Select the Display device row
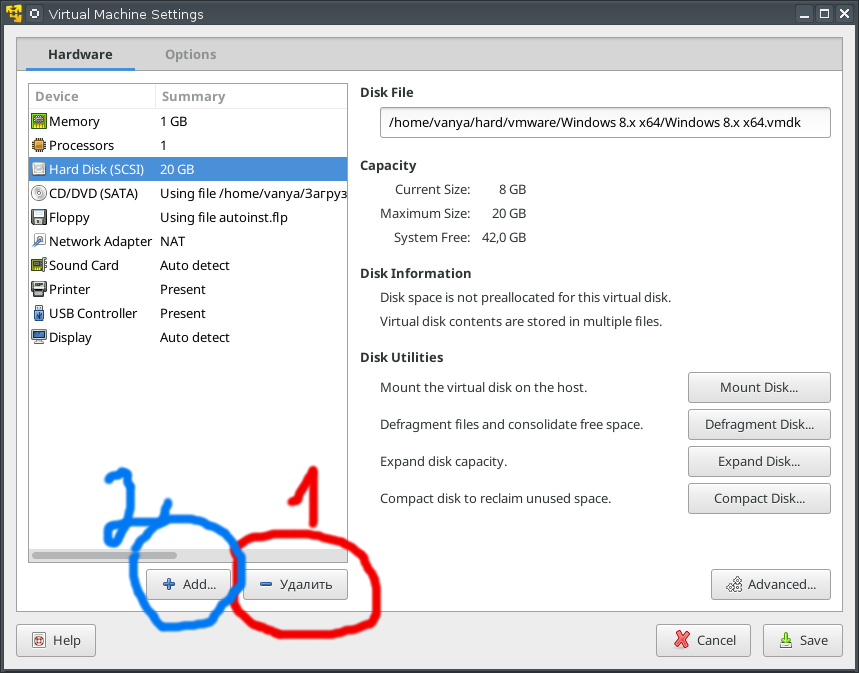The width and height of the screenshot is (859, 673). (x=188, y=338)
